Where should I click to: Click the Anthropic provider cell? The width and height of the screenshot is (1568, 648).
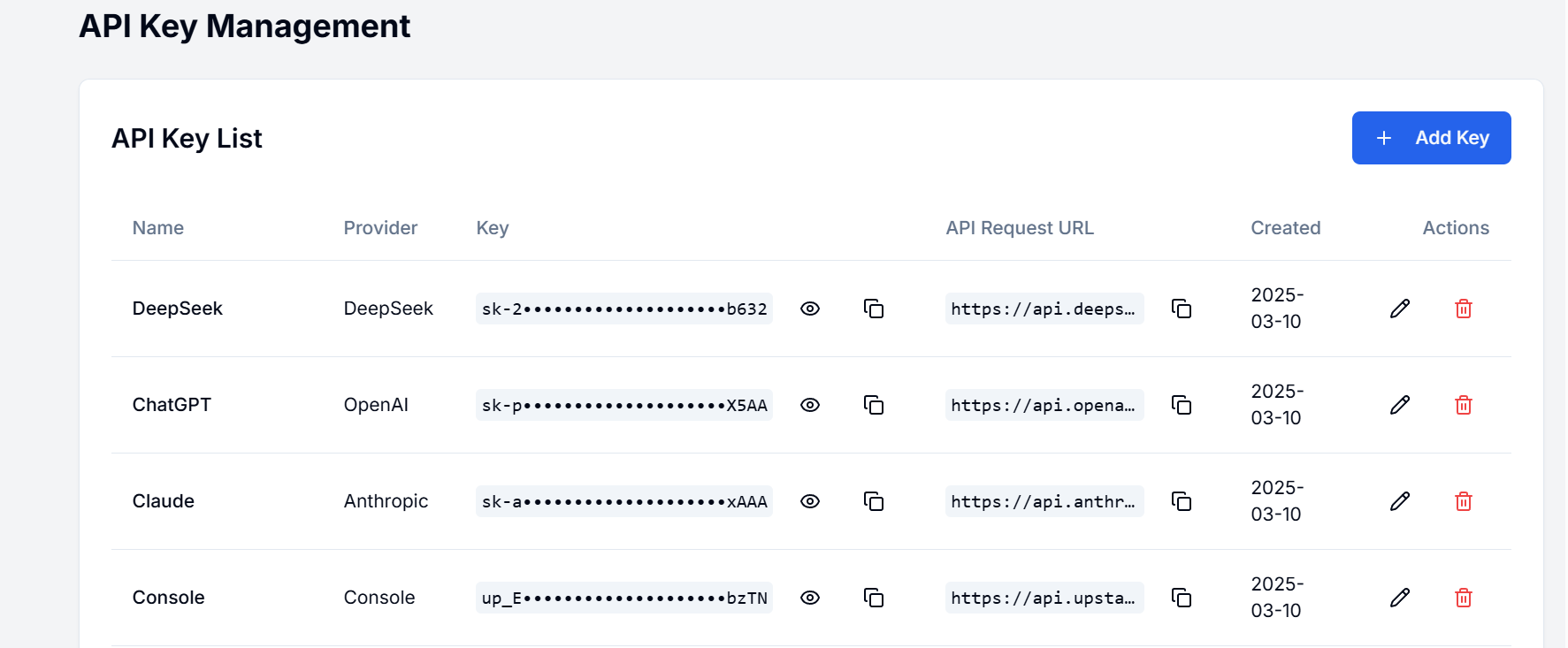pos(386,501)
